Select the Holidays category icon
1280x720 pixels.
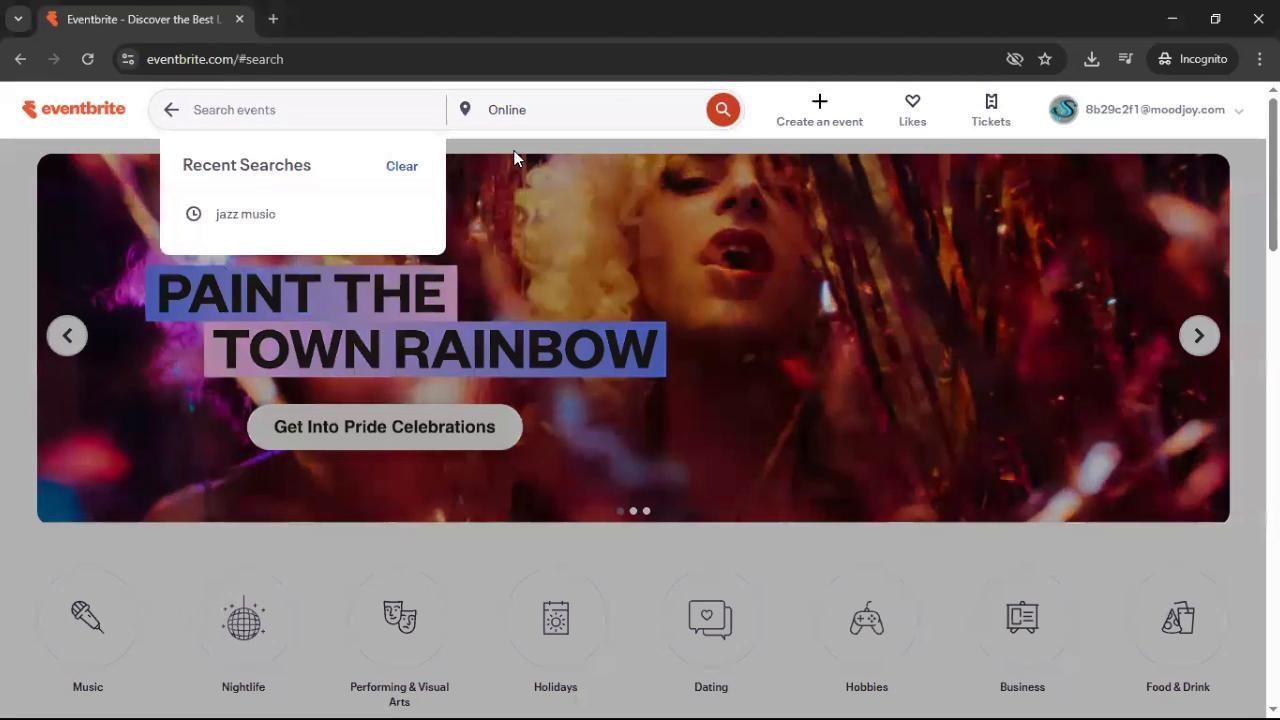click(555, 630)
